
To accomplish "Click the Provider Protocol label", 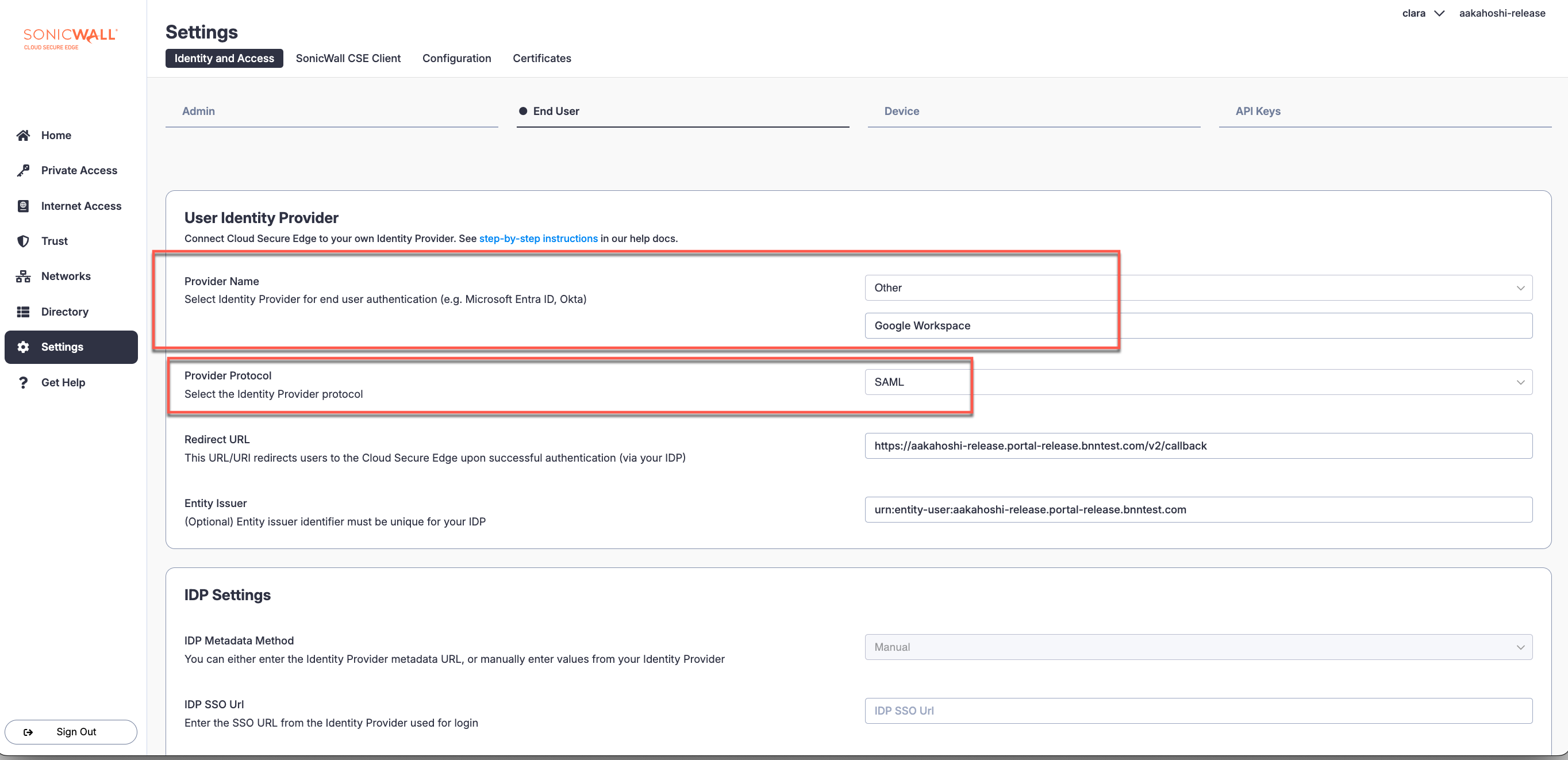I will click(x=228, y=376).
